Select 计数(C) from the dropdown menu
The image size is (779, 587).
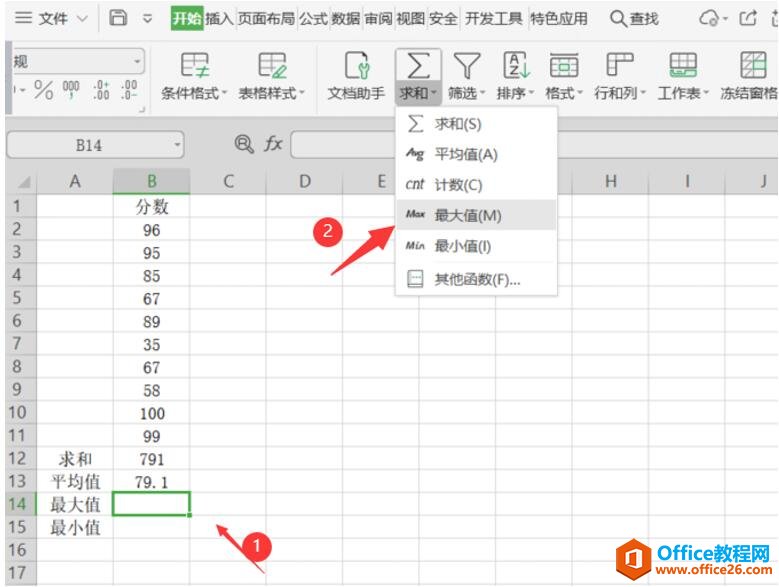[476, 185]
